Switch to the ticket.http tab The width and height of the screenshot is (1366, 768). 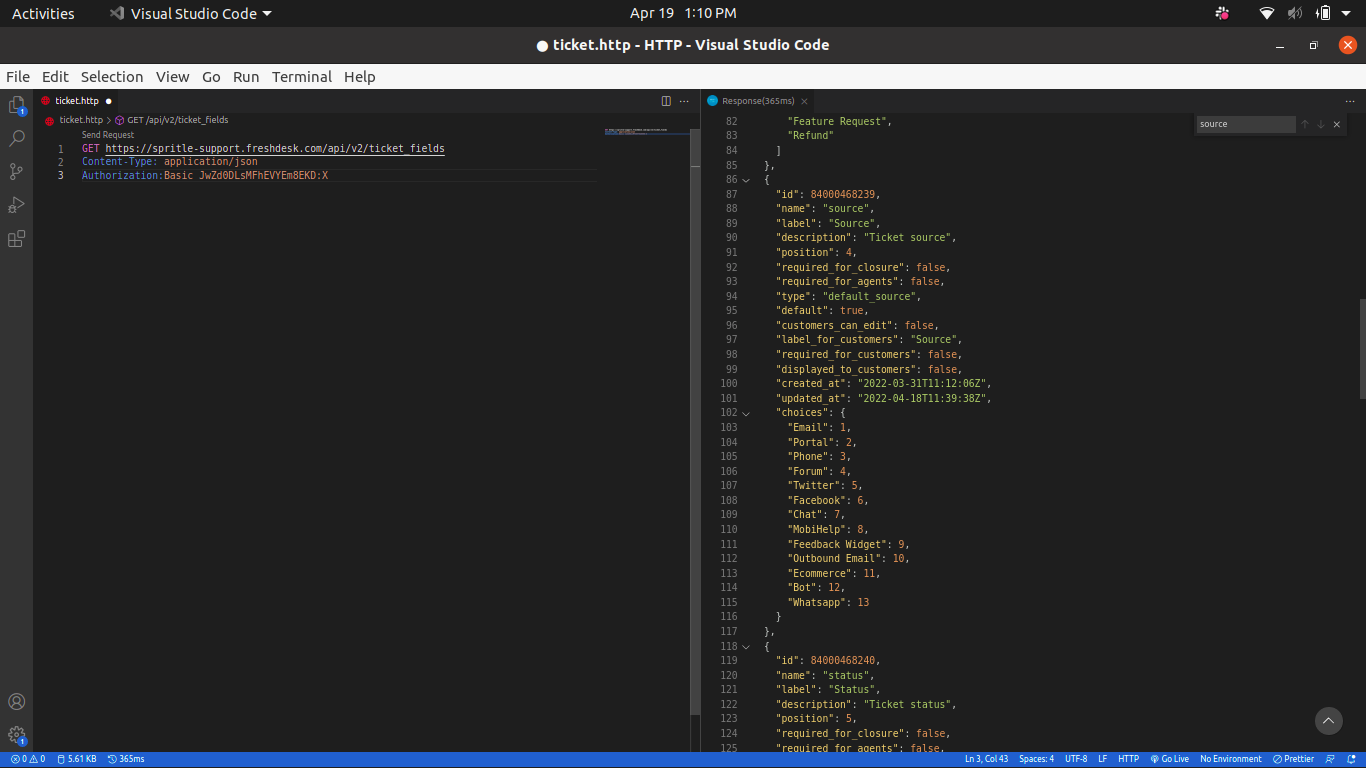(x=77, y=101)
